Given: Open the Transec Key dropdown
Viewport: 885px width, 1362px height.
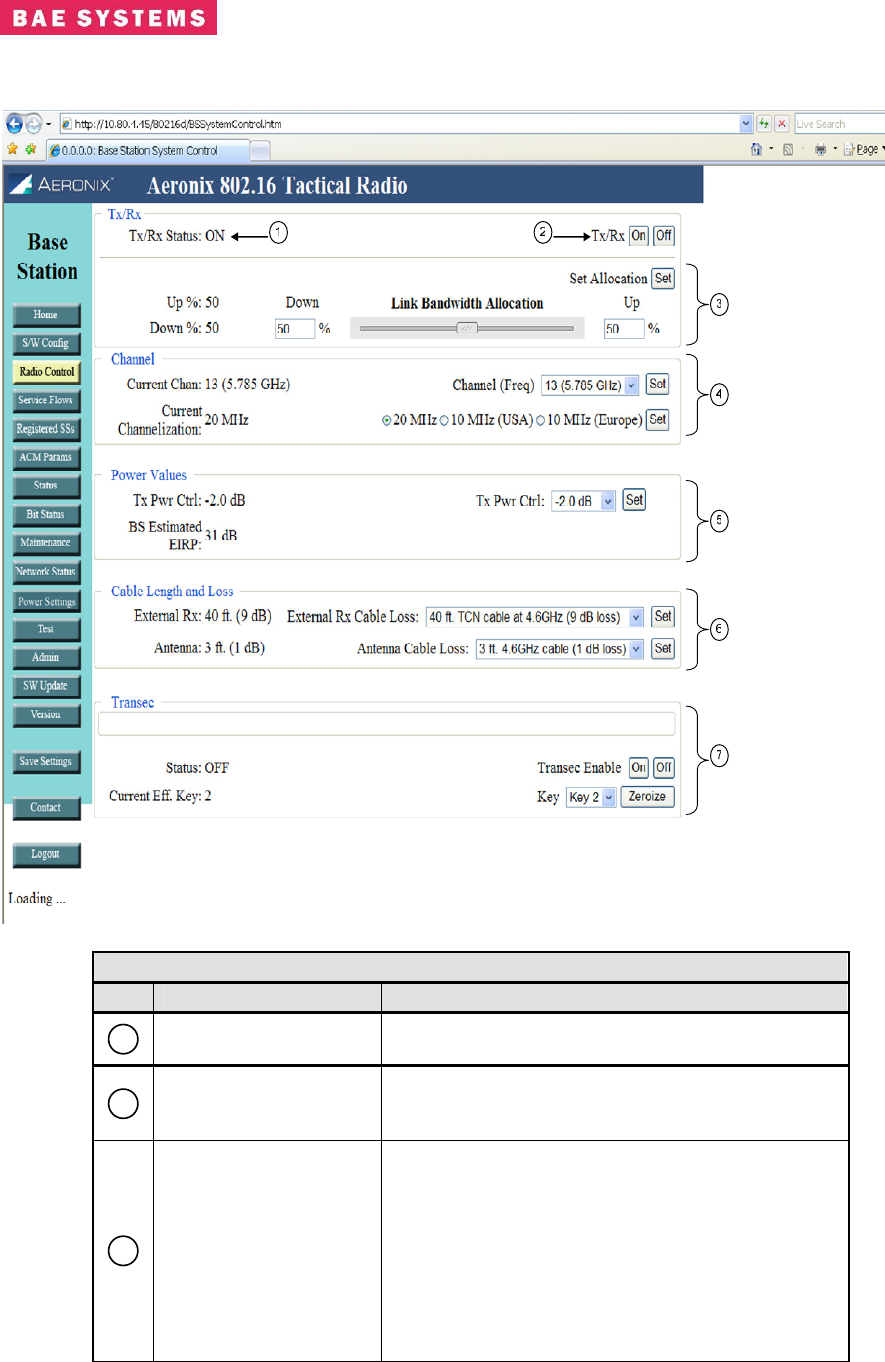Looking at the screenshot, I should 590,797.
